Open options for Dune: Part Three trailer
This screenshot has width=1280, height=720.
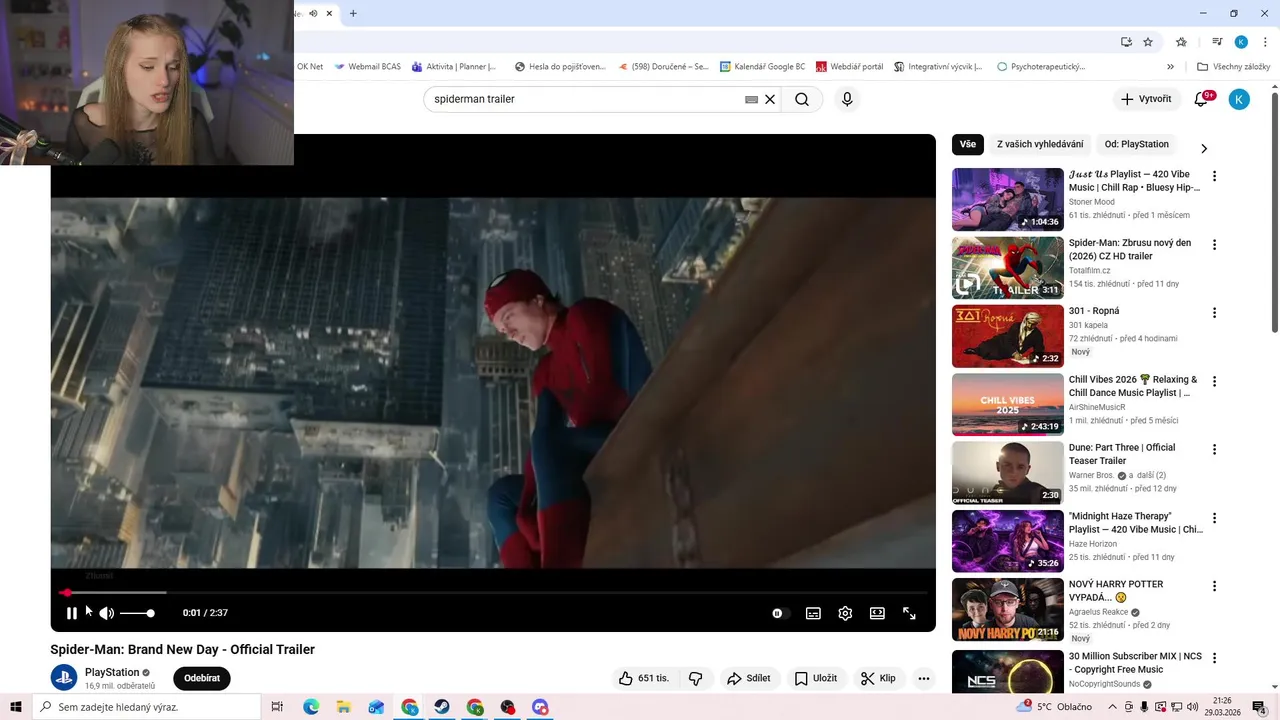(x=1214, y=449)
